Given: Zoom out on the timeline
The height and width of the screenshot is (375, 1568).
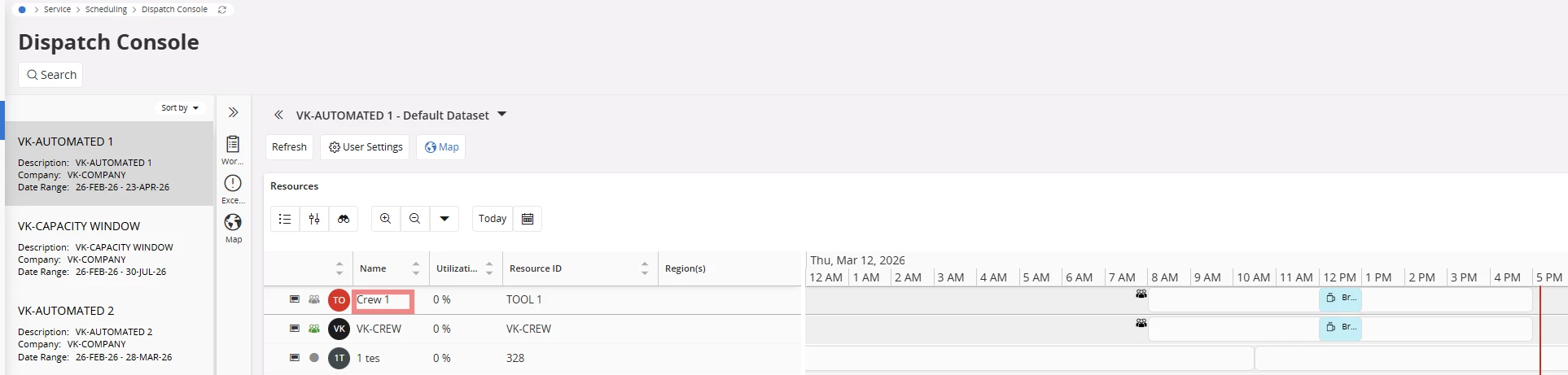Looking at the screenshot, I should coord(415,219).
